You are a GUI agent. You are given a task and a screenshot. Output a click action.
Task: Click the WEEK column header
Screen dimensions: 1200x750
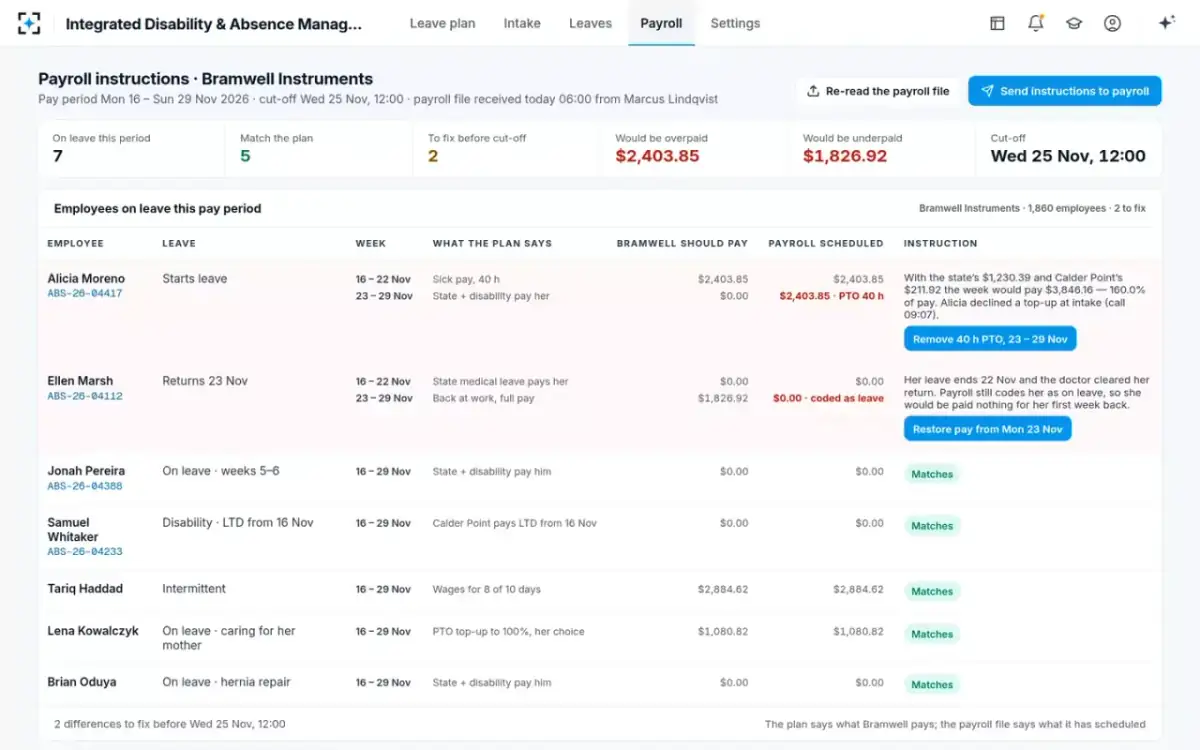[x=371, y=243]
